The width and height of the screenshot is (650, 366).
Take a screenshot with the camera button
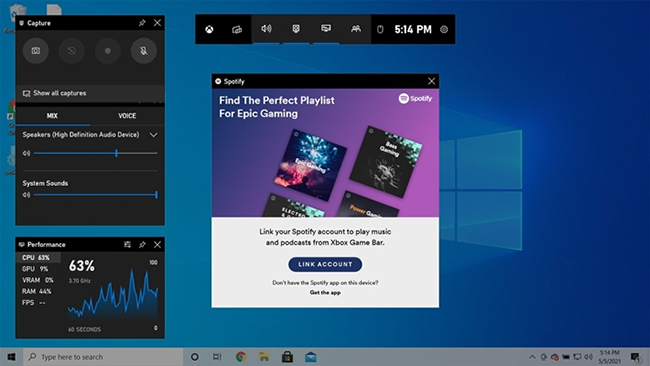click(x=36, y=51)
